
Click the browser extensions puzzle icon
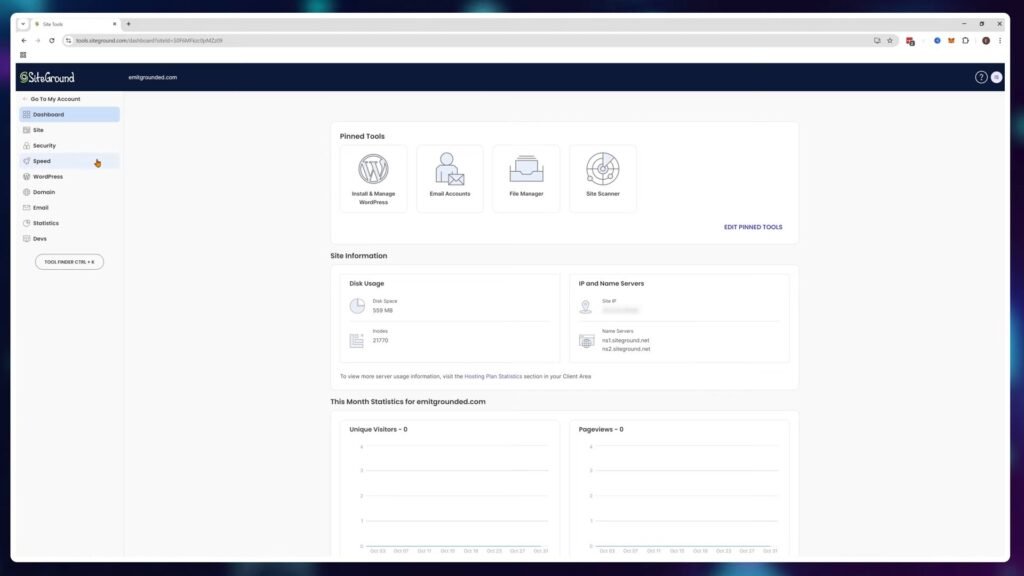click(966, 40)
